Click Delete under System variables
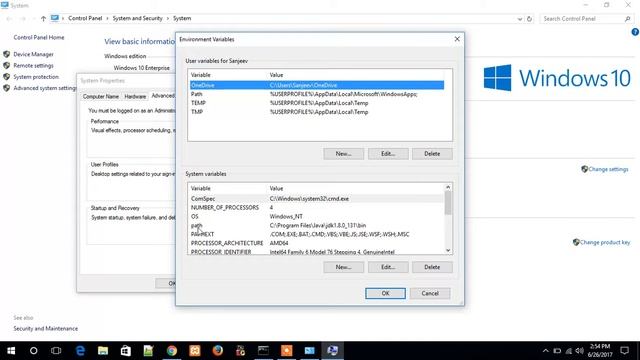 click(x=432, y=267)
